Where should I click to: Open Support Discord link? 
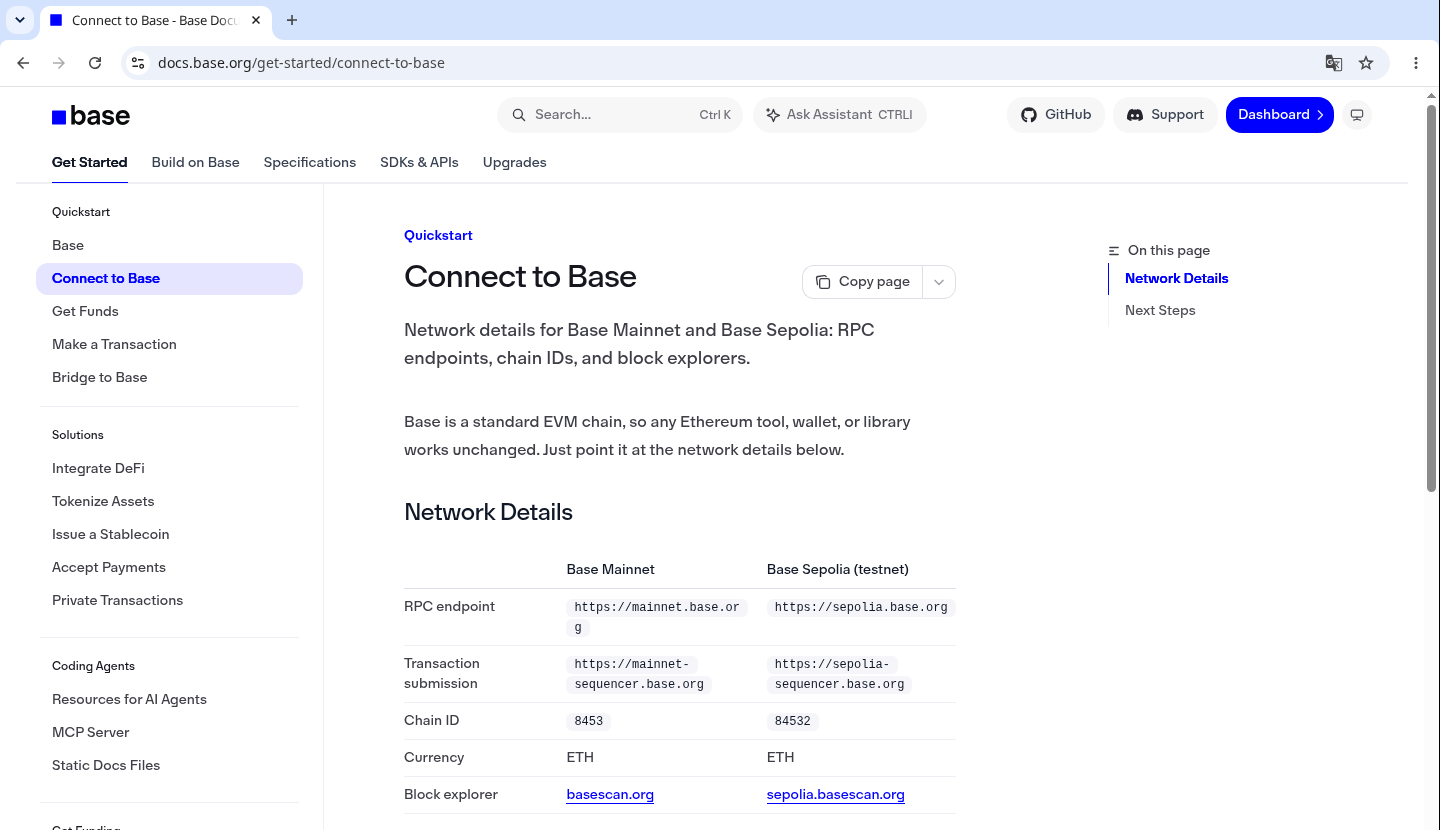coord(1165,115)
